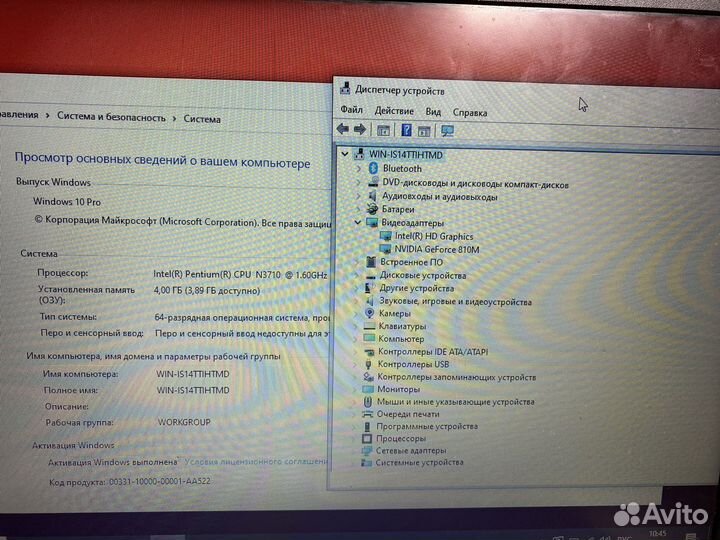Image resolution: width=720 pixels, height=540 pixels.
Task: Click the Видеоадаптеры monitor icon
Action: (x=371, y=223)
